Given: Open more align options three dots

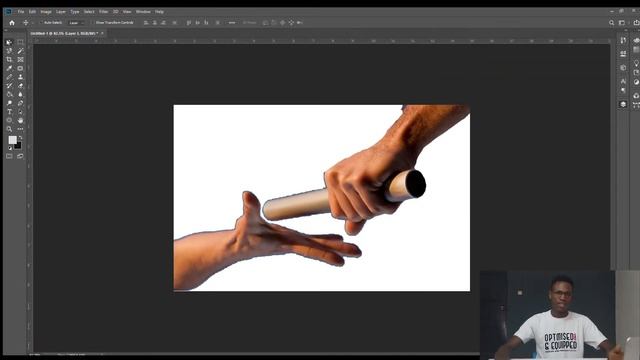Looking at the screenshot, I should [x=232, y=23].
